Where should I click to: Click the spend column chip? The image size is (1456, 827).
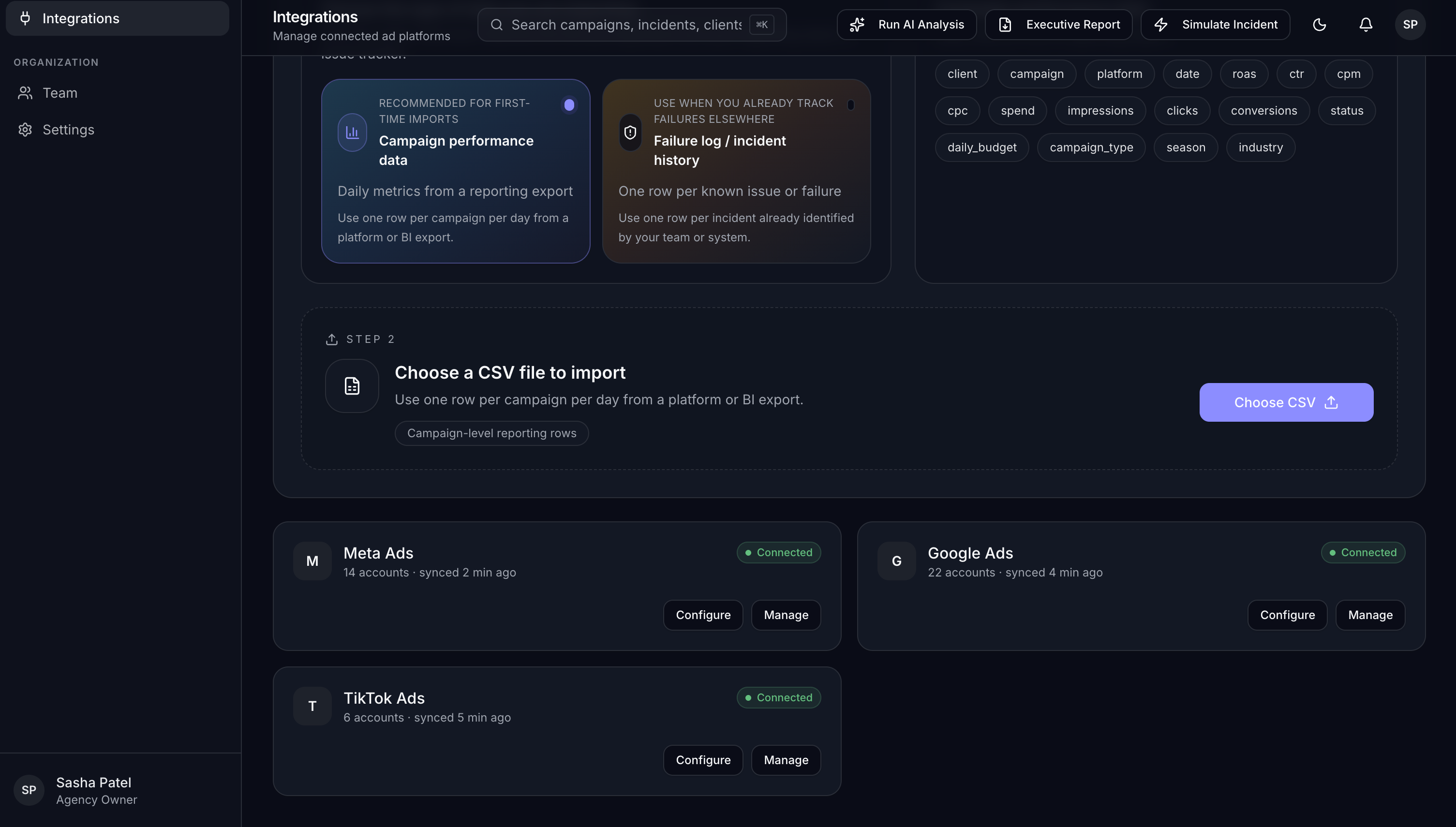[1017, 111]
